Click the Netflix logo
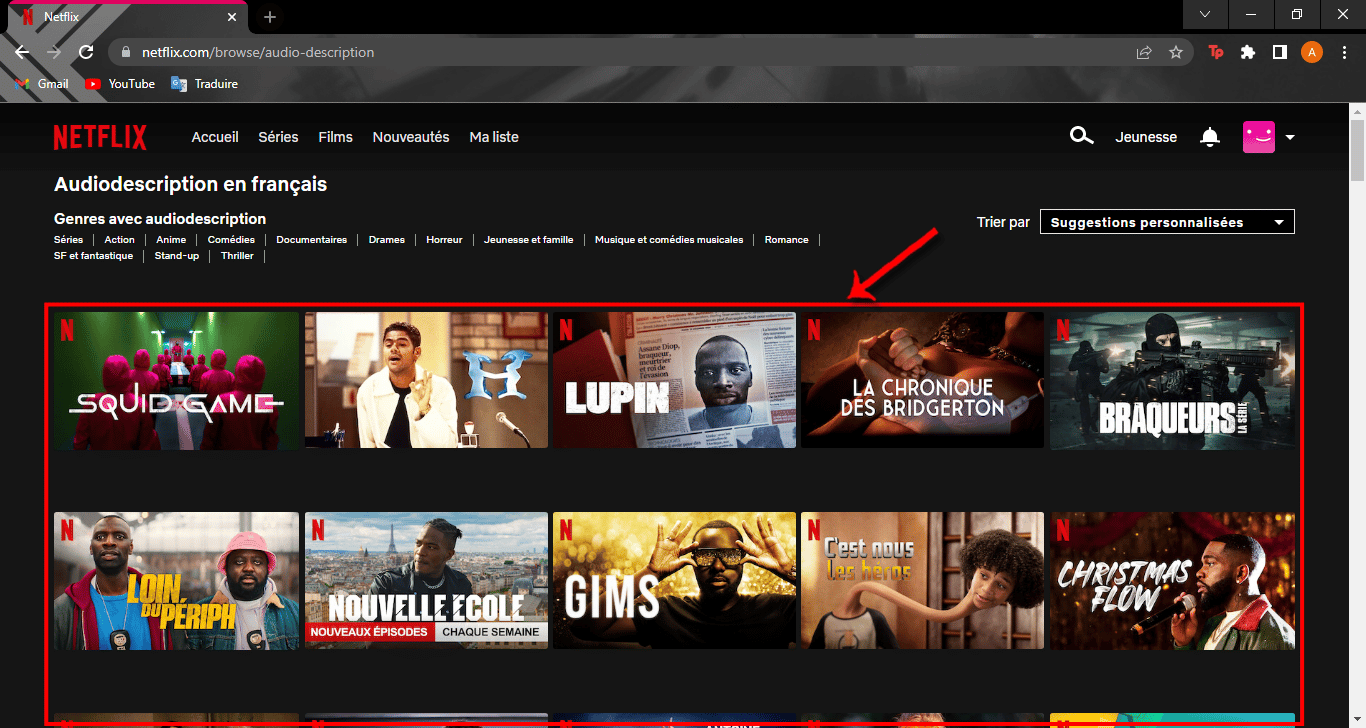The image size is (1366, 728). 100,137
